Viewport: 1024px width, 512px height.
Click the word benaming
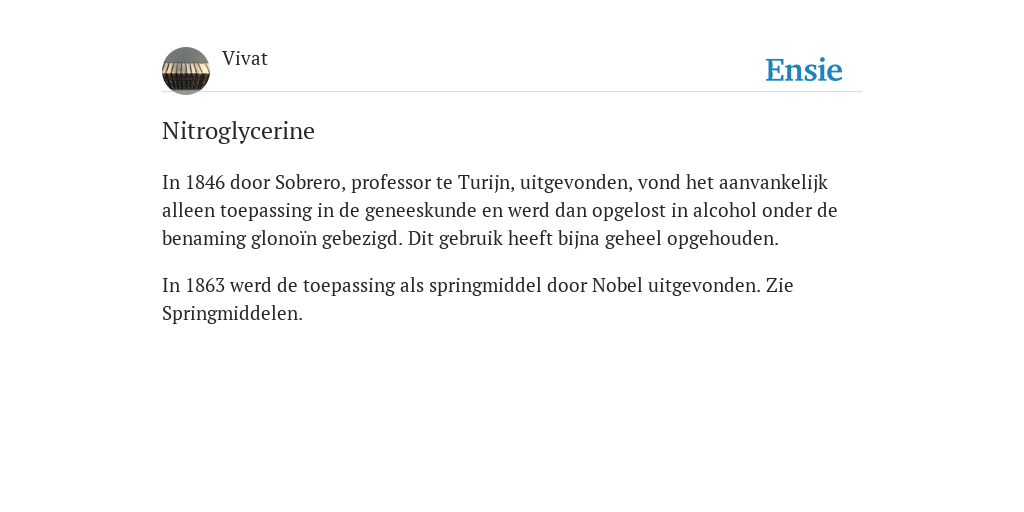[x=204, y=239]
